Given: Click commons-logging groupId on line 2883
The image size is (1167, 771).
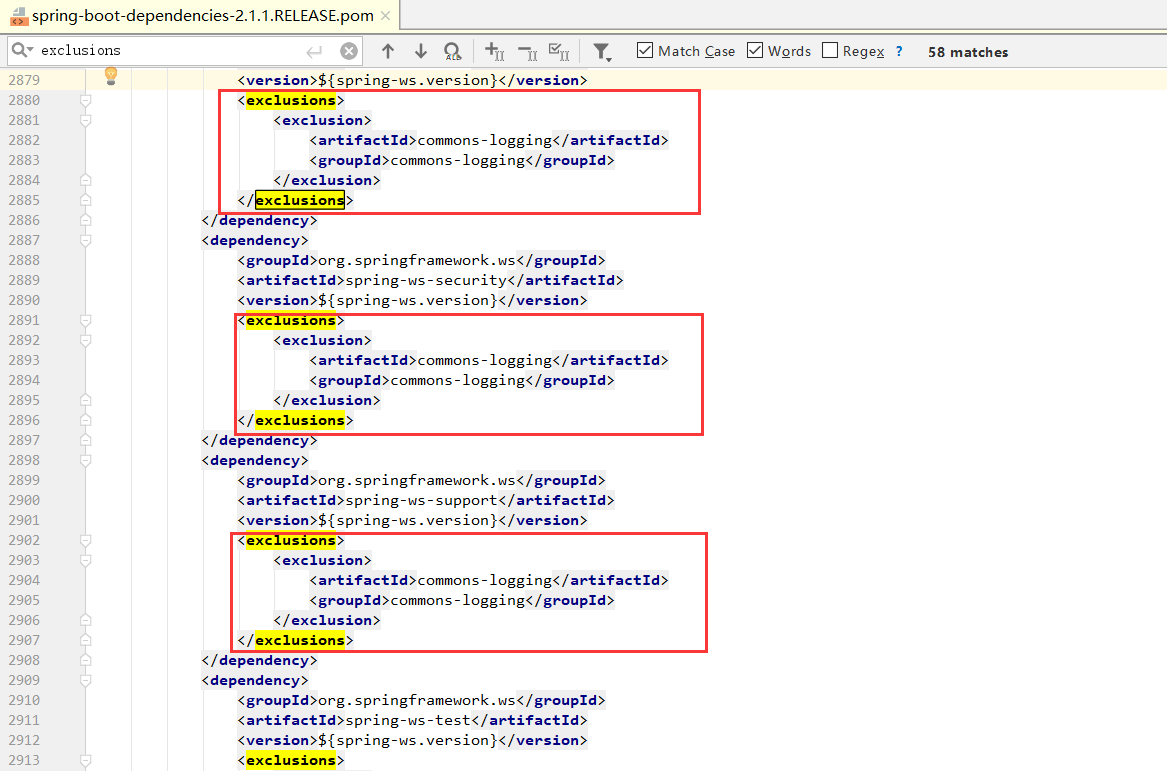Looking at the screenshot, I should click(x=458, y=161).
